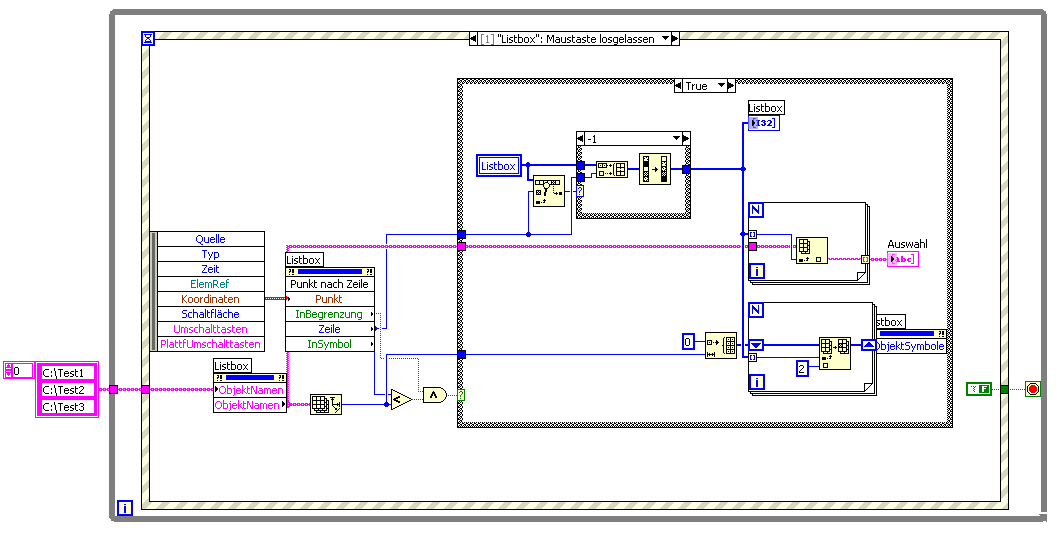Viewport: 1057px width, 533px height.
Task: Click i terminal of the ObjektSymbole for loop
Action: click(x=756, y=383)
